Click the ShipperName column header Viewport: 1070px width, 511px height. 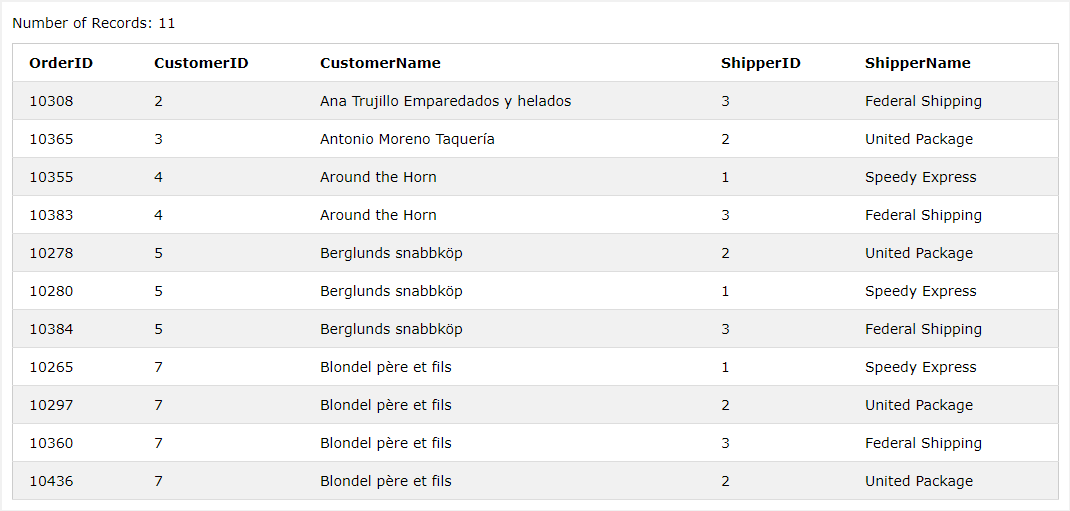[917, 63]
